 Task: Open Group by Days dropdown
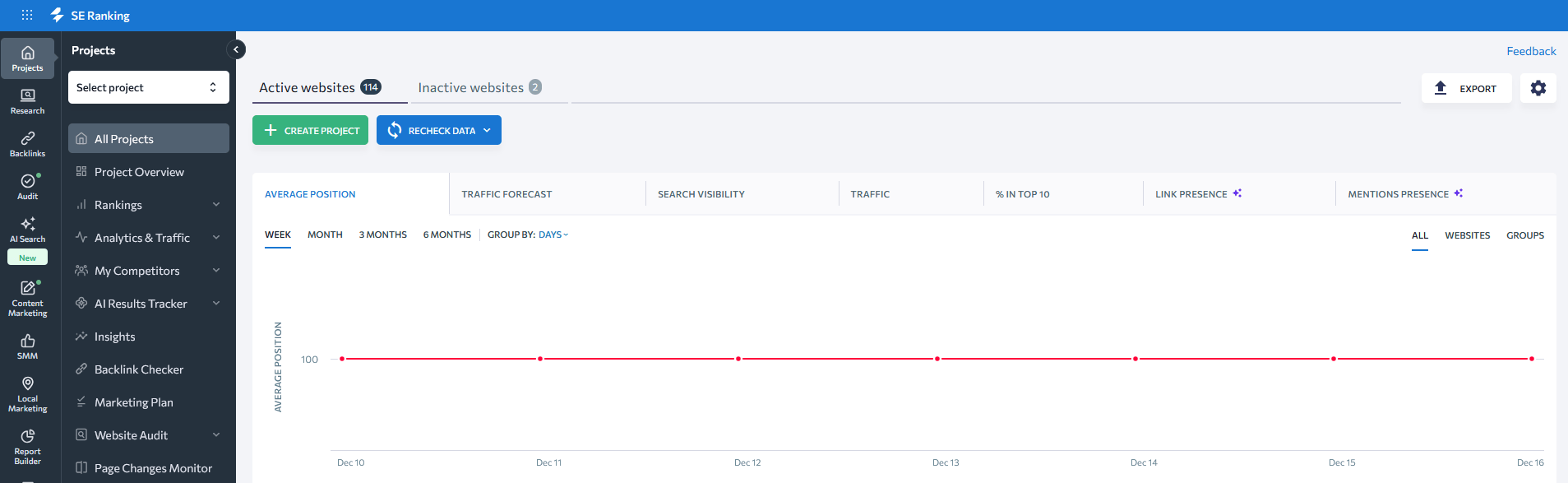coord(553,235)
